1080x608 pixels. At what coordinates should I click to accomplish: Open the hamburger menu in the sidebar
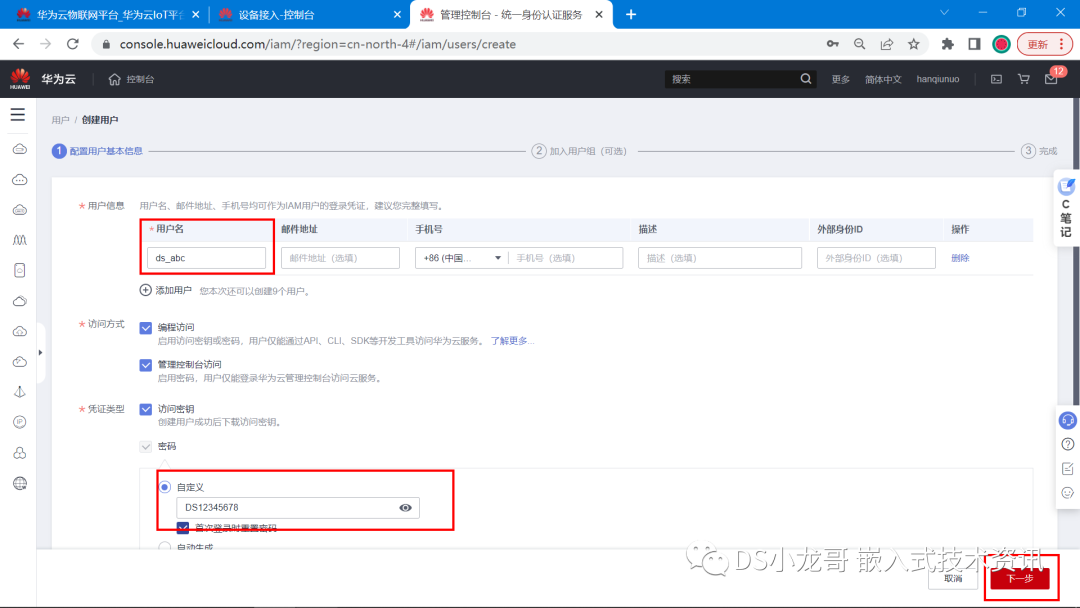pyautogui.click(x=18, y=114)
